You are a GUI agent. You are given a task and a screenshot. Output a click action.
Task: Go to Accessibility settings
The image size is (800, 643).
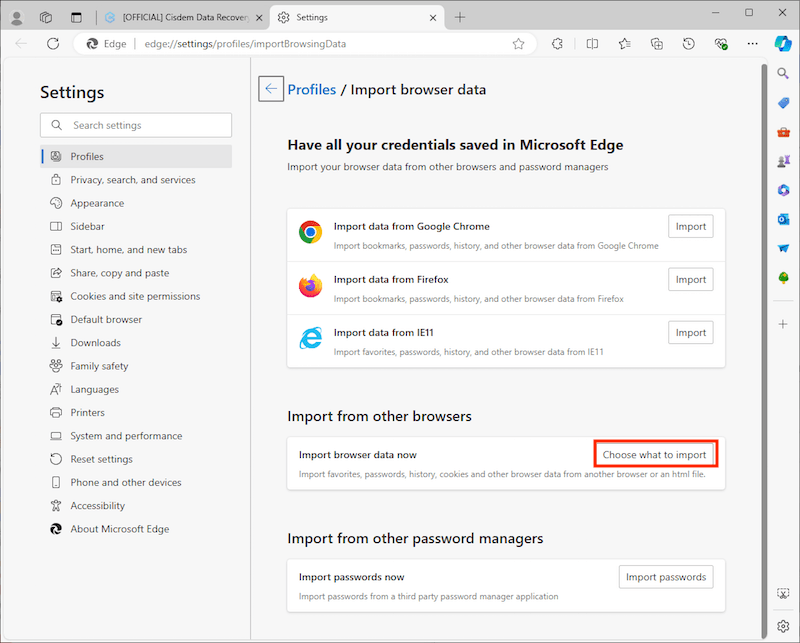point(136,506)
